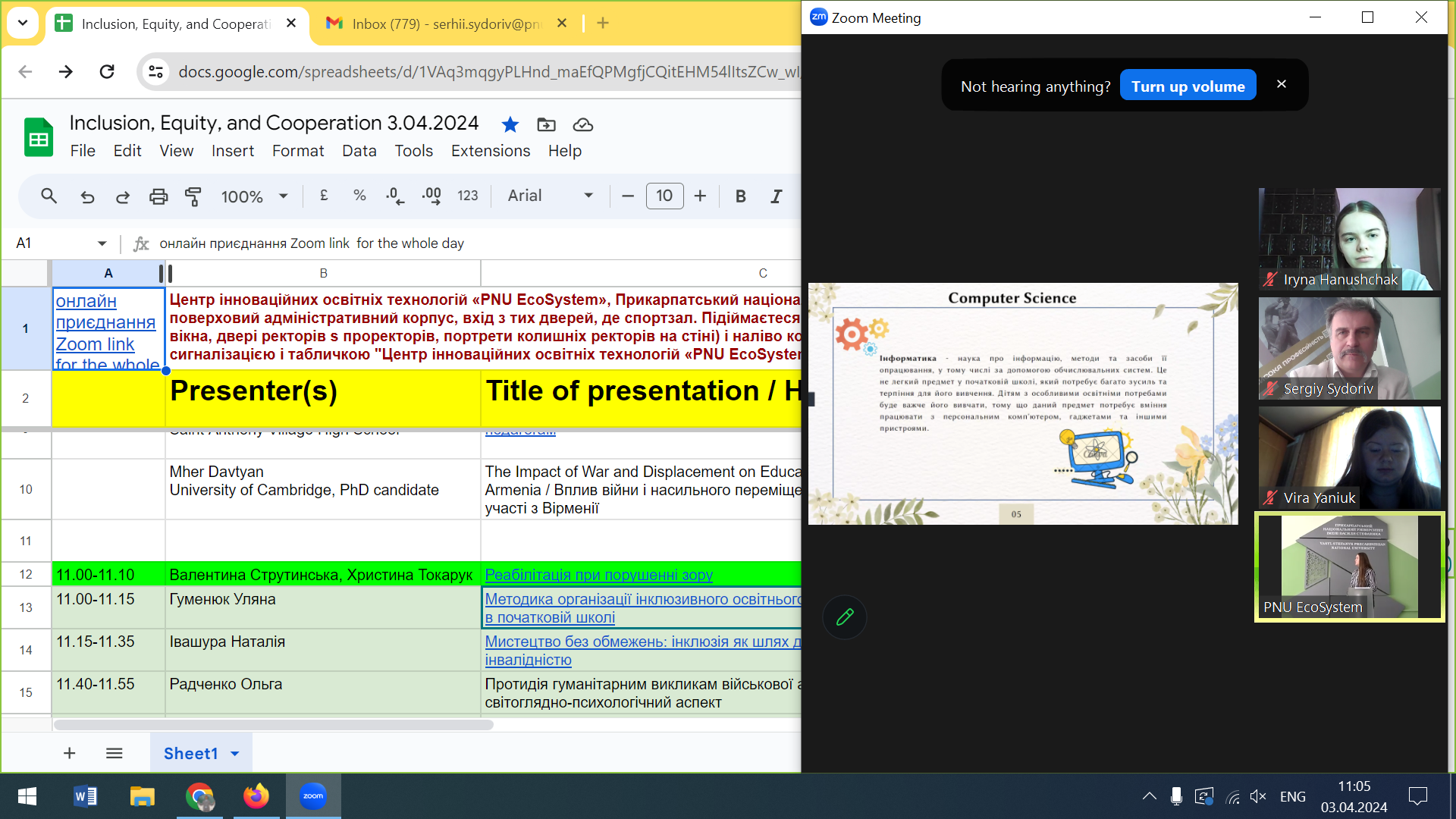Click the font size input box

click(x=664, y=196)
